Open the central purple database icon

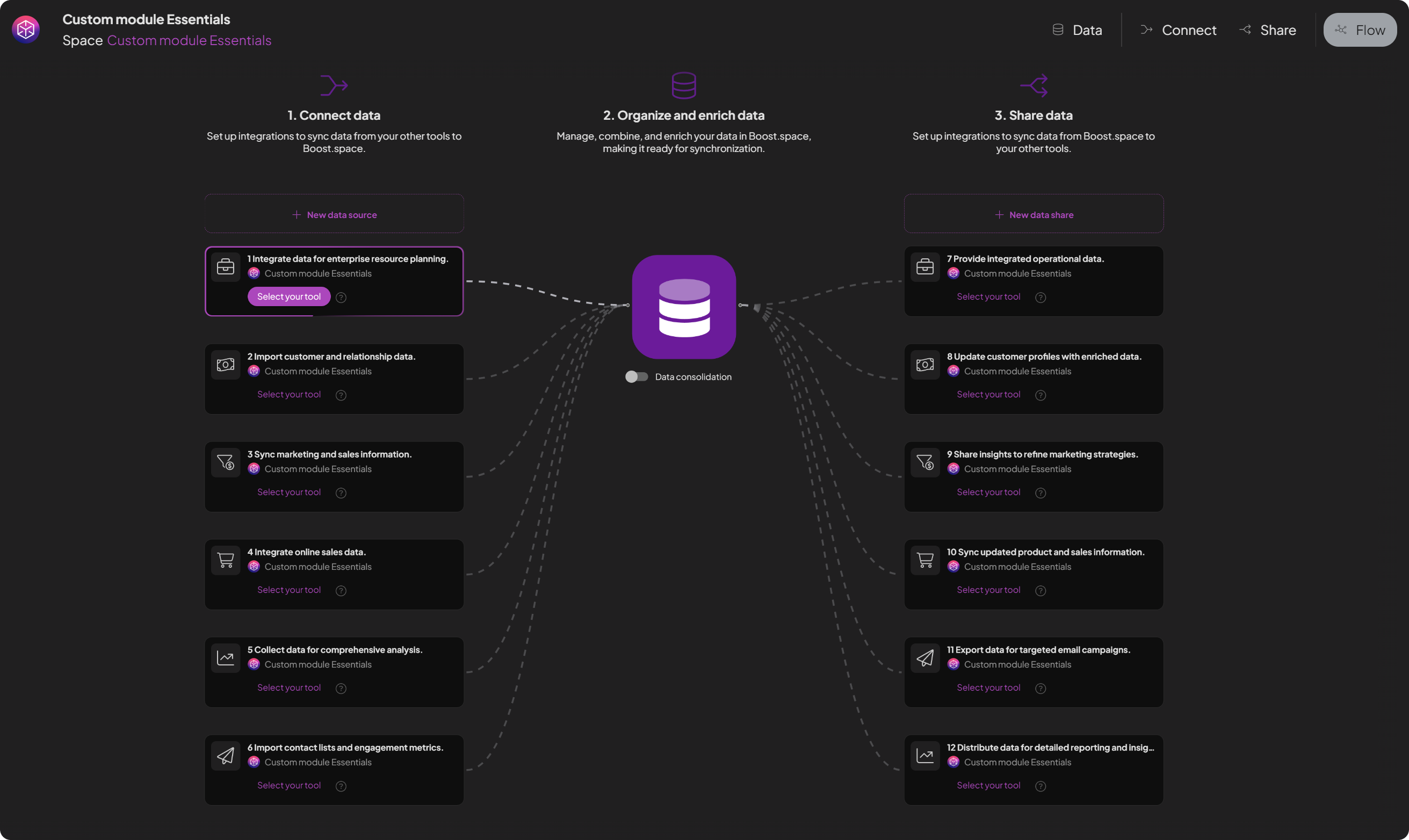tap(683, 307)
